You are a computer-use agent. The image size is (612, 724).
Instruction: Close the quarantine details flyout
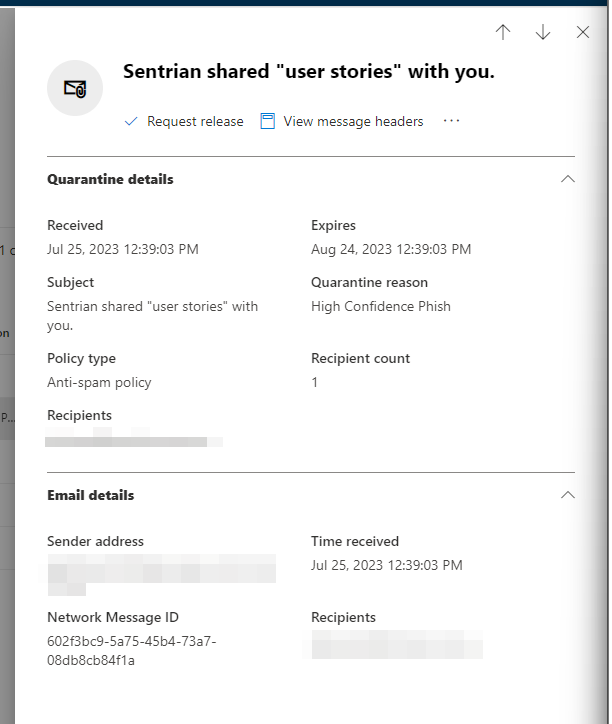[x=583, y=32]
